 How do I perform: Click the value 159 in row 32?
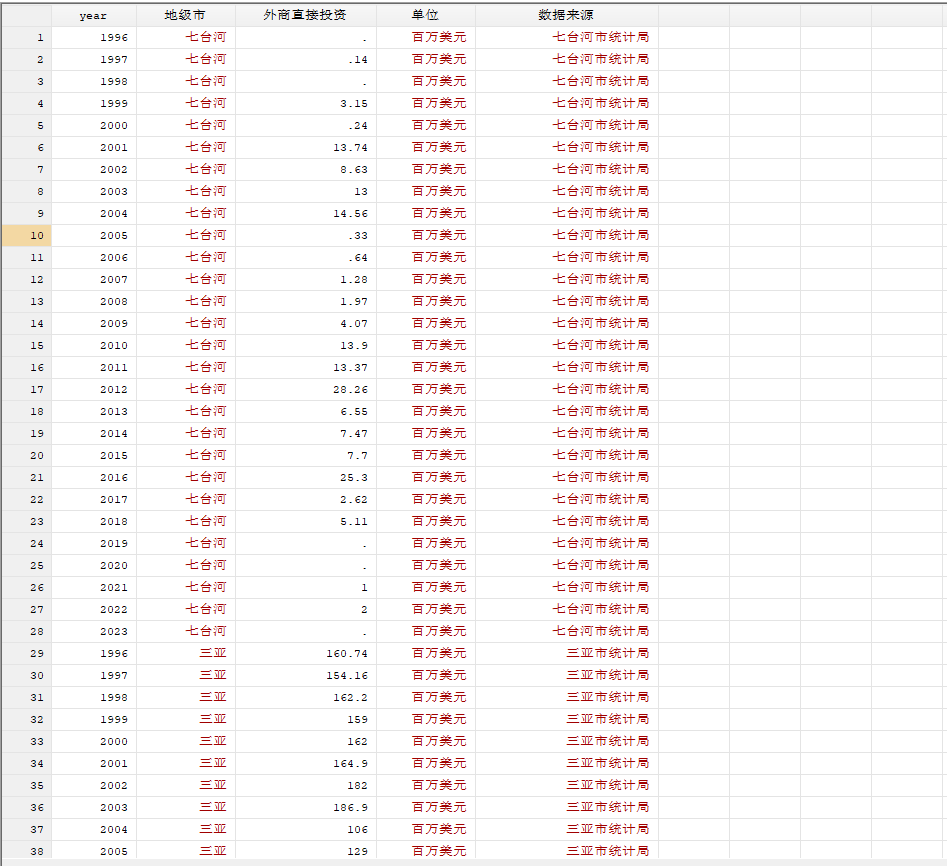tap(358, 720)
